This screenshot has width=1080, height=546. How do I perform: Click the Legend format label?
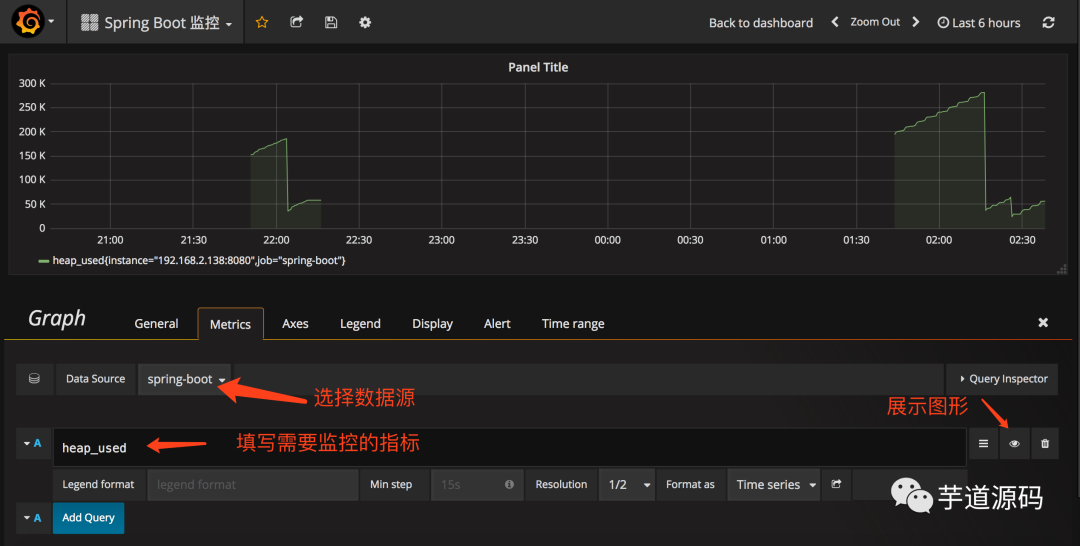click(98, 485)
